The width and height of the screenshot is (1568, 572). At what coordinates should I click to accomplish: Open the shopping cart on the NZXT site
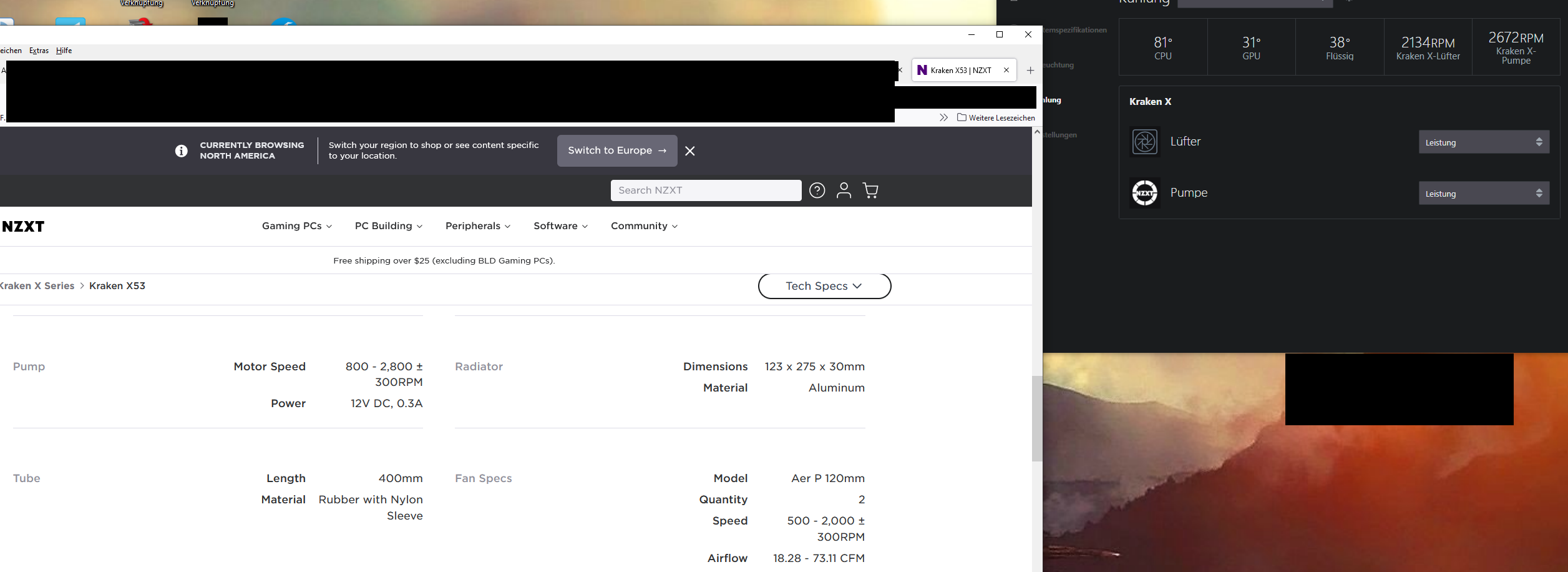[x=870, y=190]
